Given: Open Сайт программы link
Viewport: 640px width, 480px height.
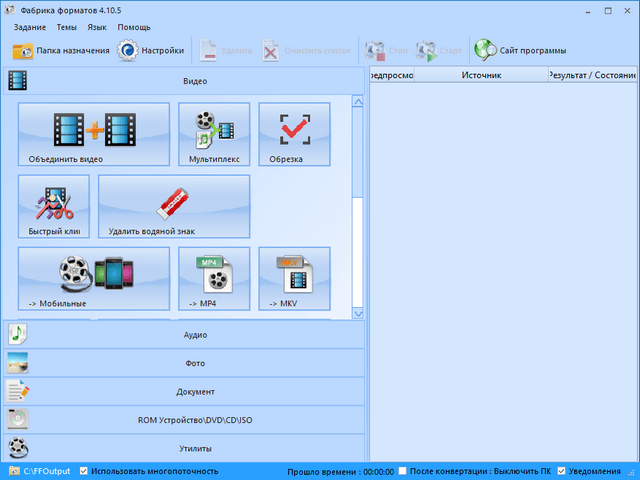Looking at the screenshot, I should pyautogui.click(x=520, y=50).
